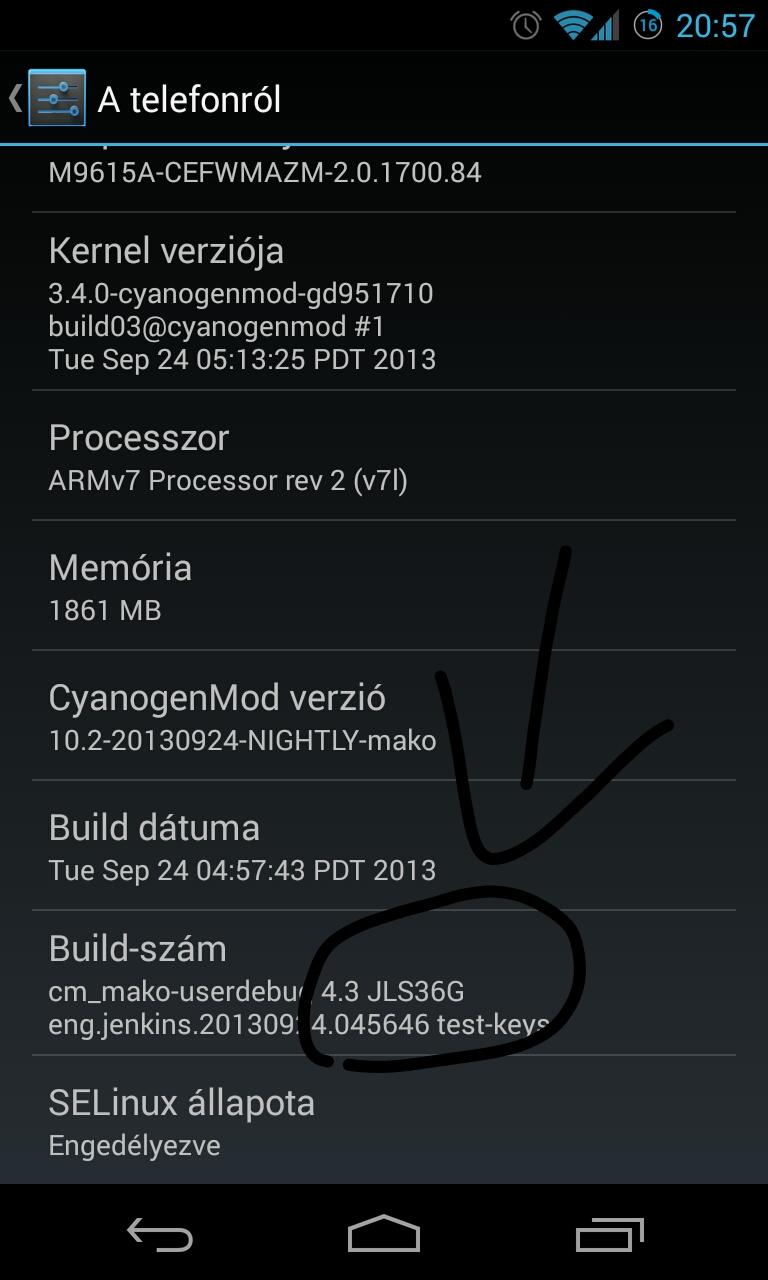The height and width of the screenshot is (1280, 768).
Task: Tap the Android back navigation button
Action: tap(160, 1234)
